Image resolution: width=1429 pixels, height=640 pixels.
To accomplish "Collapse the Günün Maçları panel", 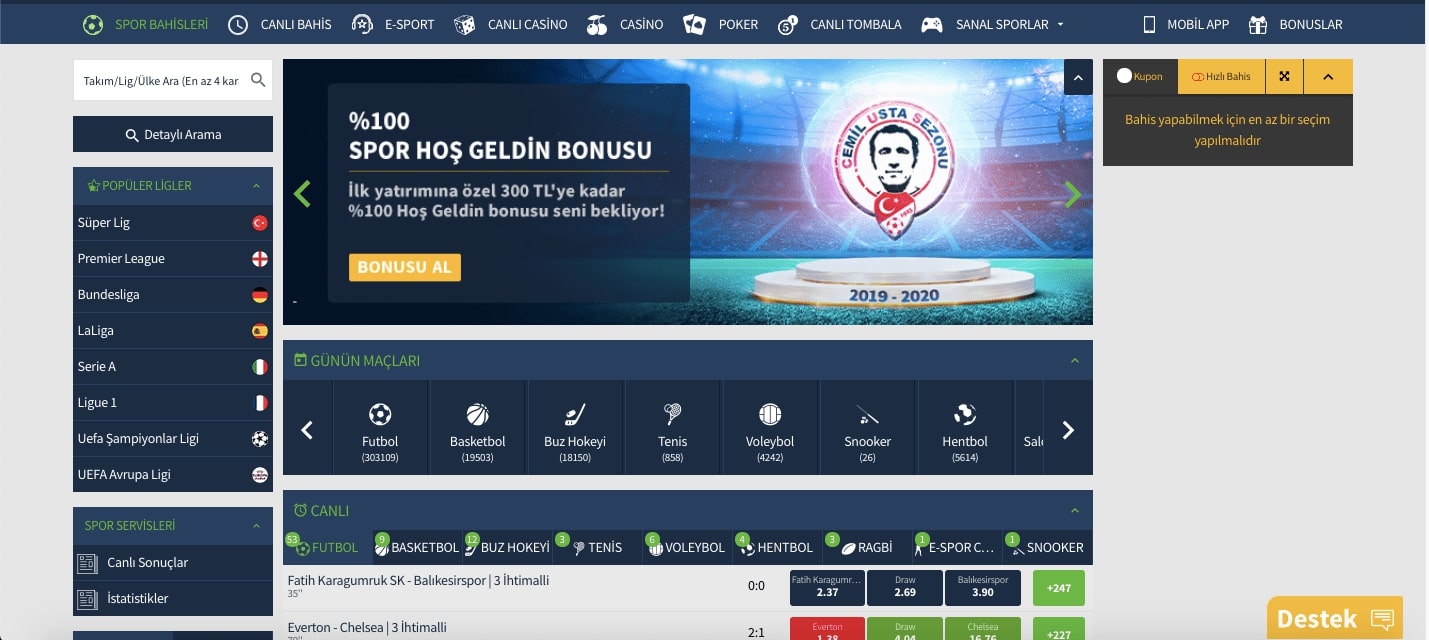I will click(1075, 361).
